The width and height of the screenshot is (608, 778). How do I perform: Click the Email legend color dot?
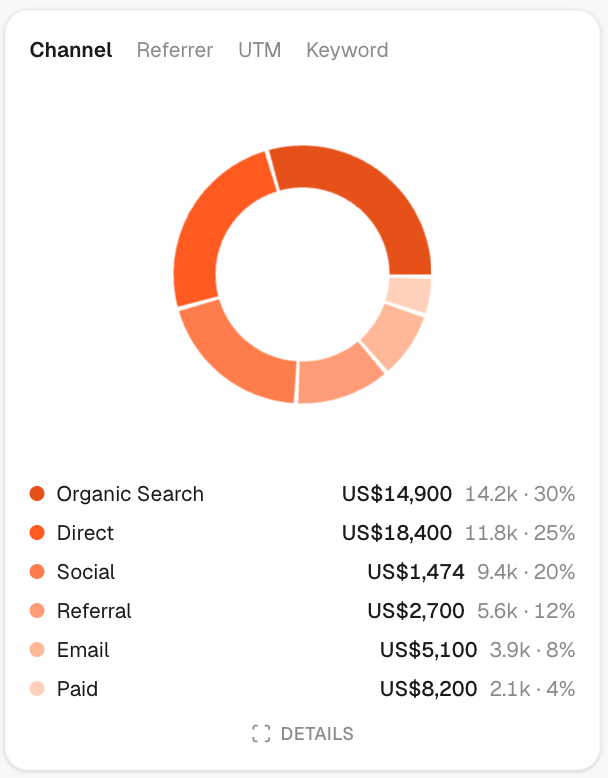[x=37, y=649]
